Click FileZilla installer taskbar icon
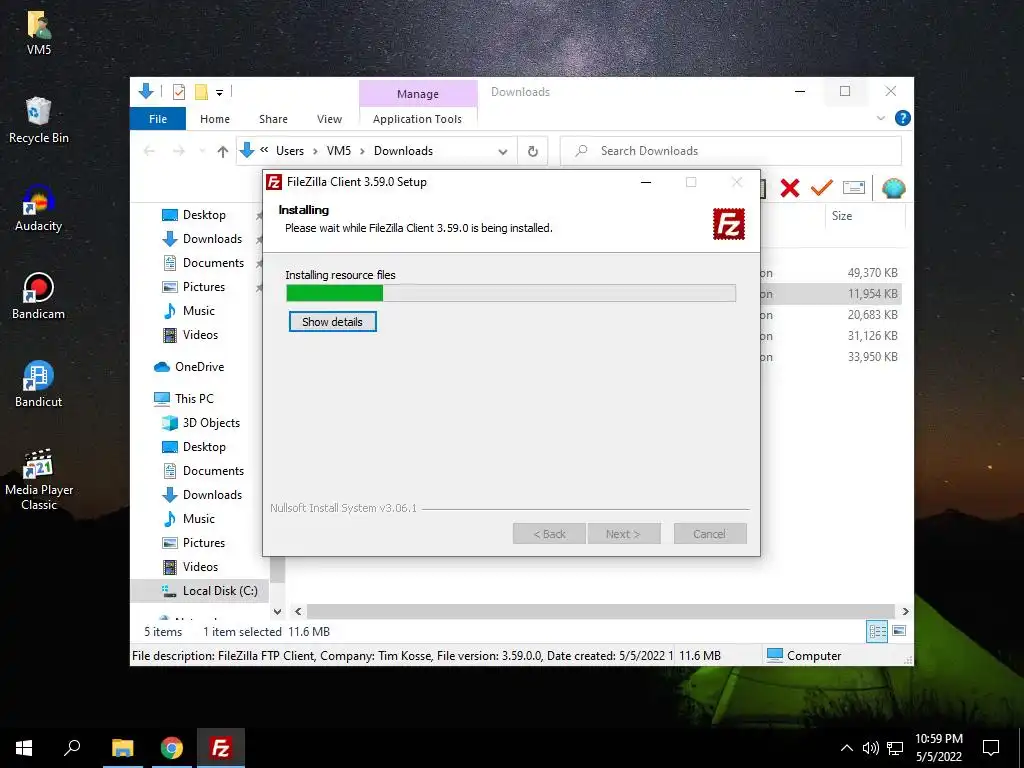The width and height of the screenshot is (1024, 768). pyautogui.click(x=221, y=748)
